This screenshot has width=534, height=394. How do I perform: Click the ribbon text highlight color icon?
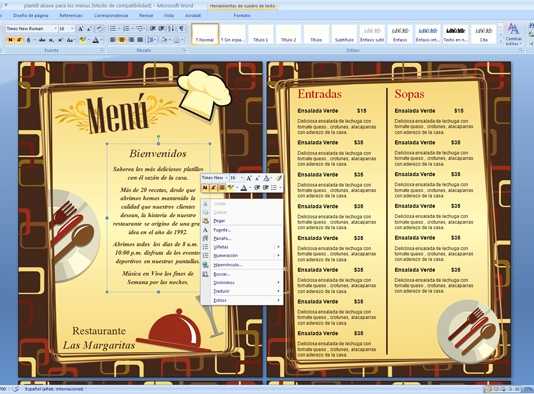point(82,40)
